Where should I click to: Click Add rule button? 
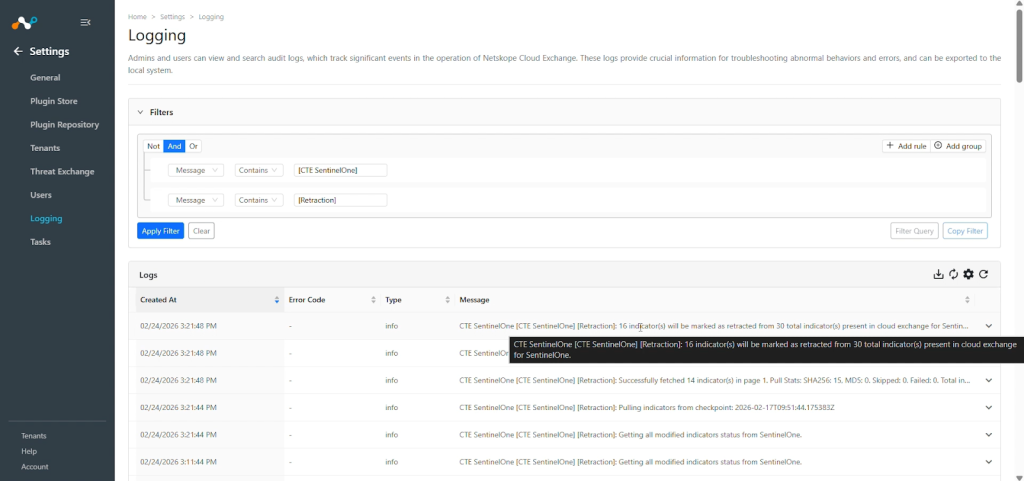tap(906, 146)
